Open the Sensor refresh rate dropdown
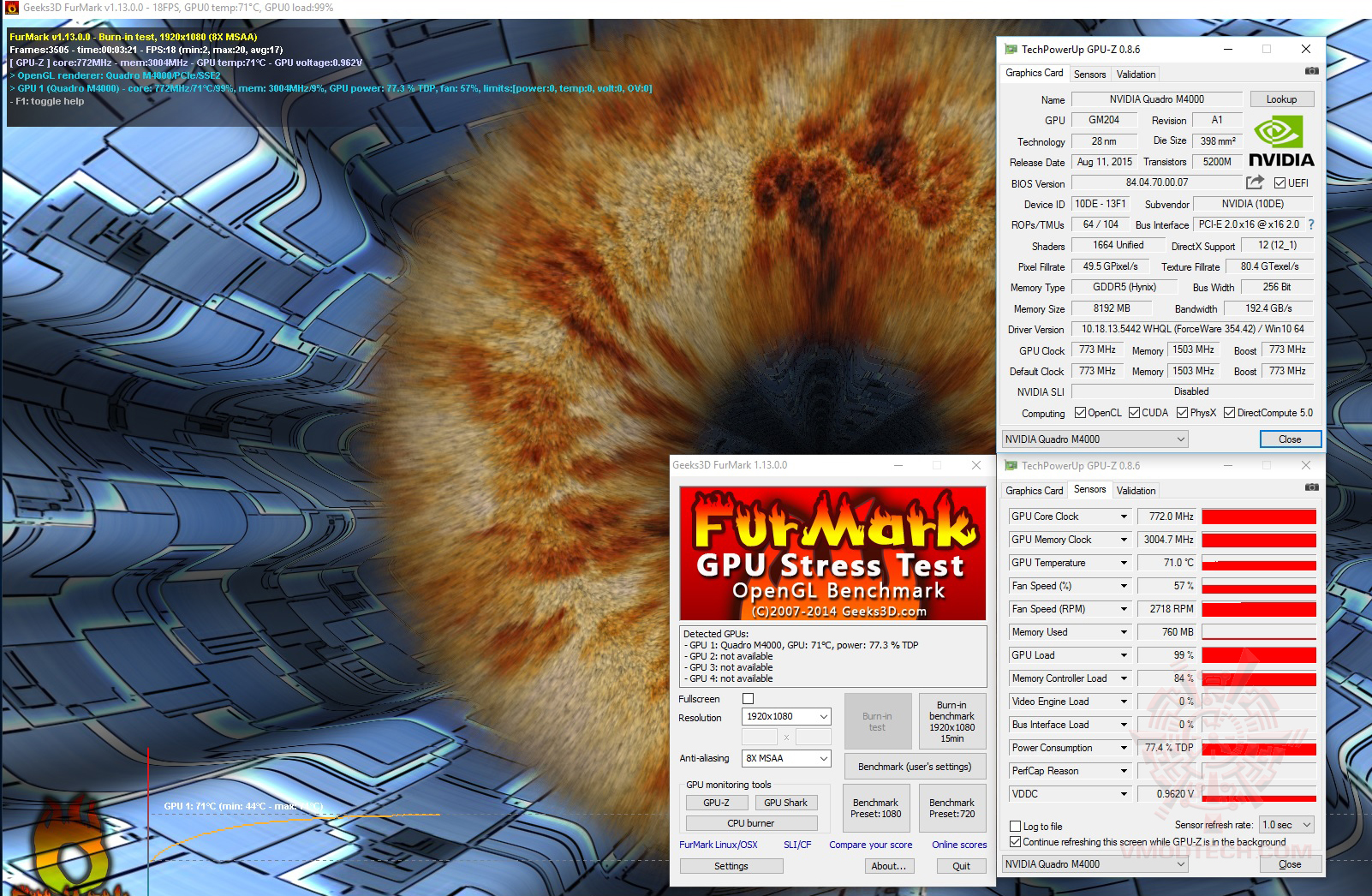 coord(1286,825)
